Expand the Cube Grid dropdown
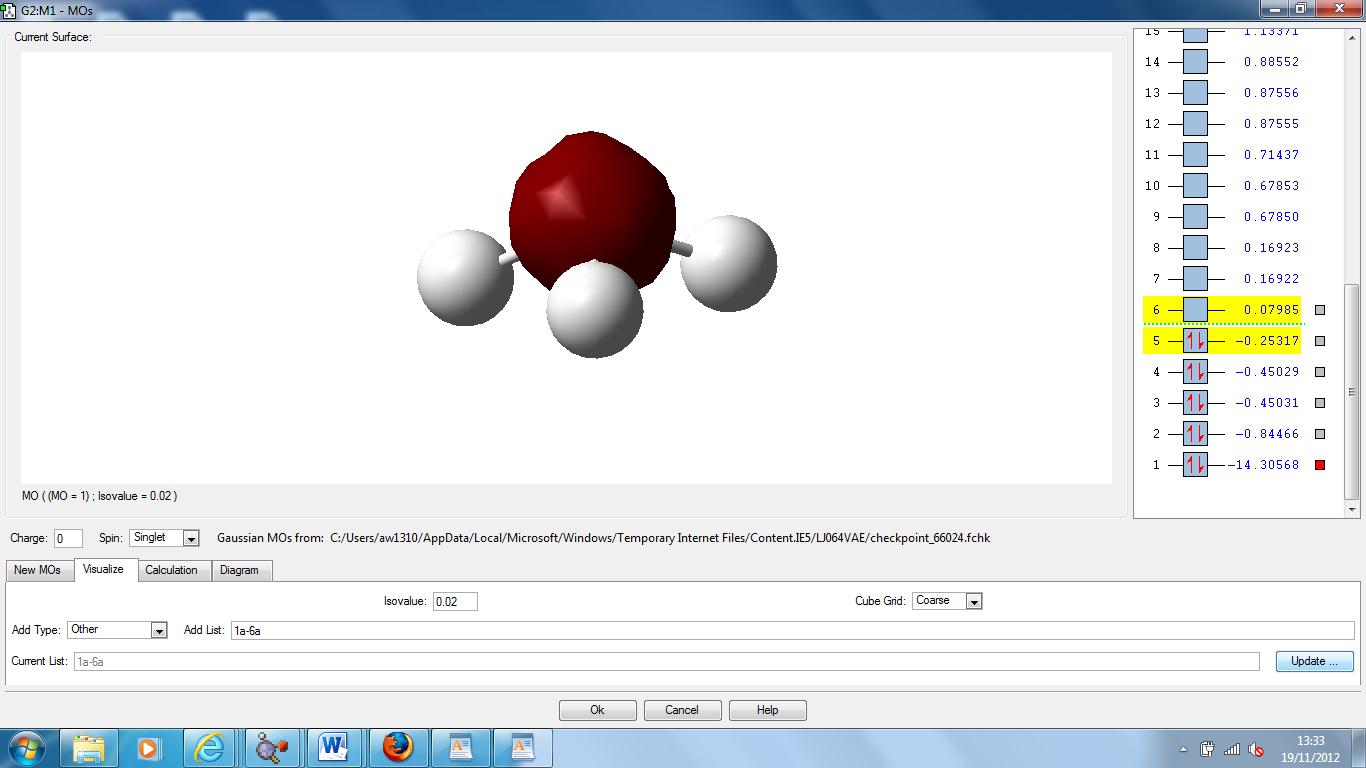Image resolution: width=1366 pixels, height=768 pixels. [x=973, y=601]
